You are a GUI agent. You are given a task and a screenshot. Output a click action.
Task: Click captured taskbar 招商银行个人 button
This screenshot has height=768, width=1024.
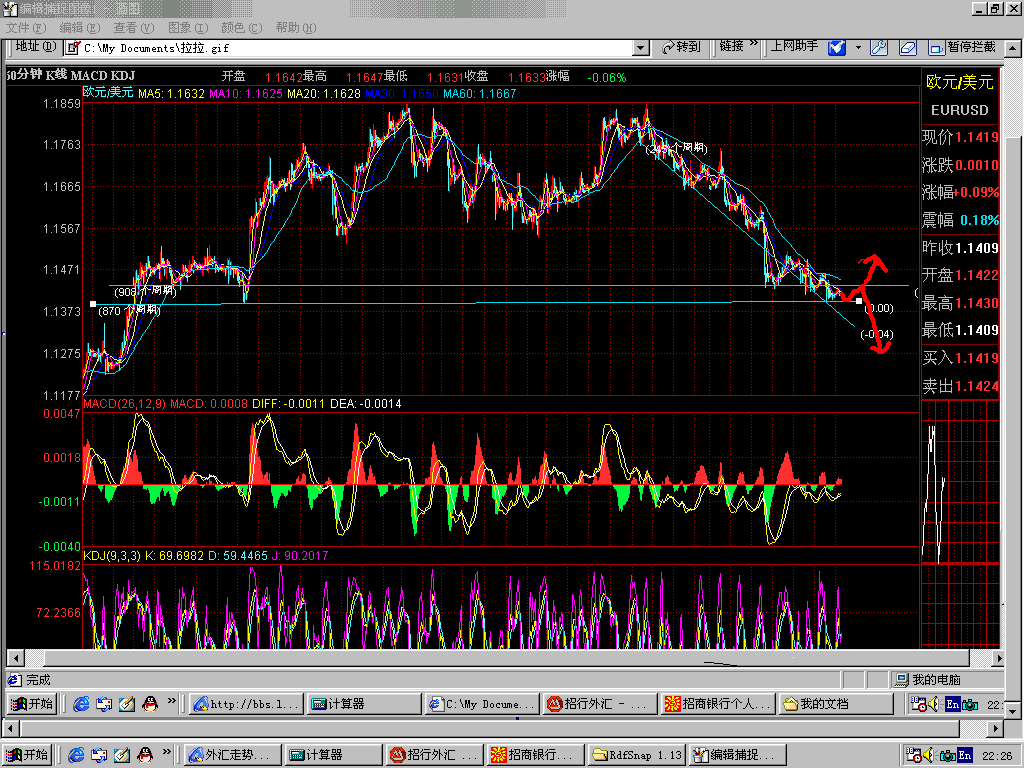[x=718, y=703]
